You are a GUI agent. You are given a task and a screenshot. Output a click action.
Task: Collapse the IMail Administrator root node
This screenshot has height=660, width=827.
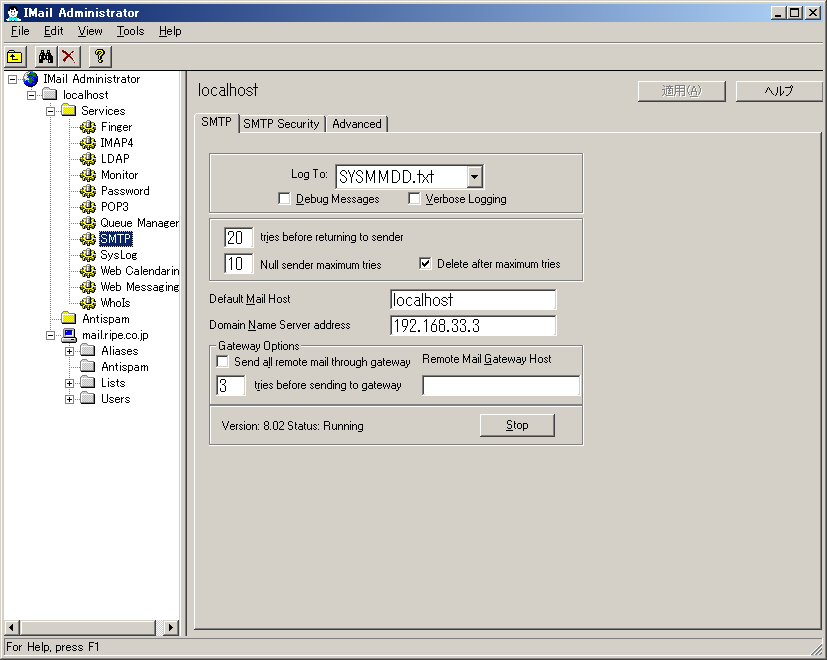pos(13,80)
